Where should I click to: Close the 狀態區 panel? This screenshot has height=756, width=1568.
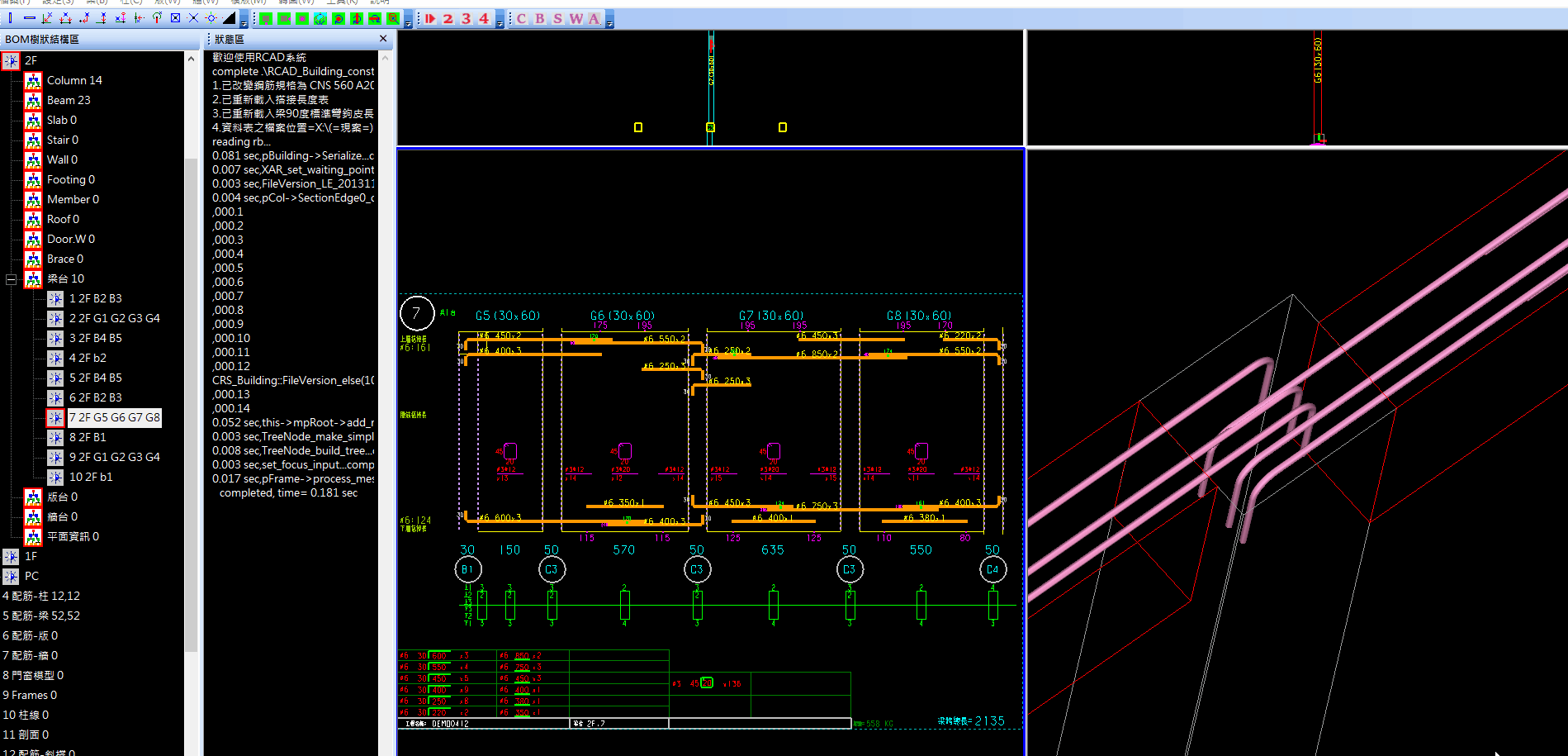(383, 39)
